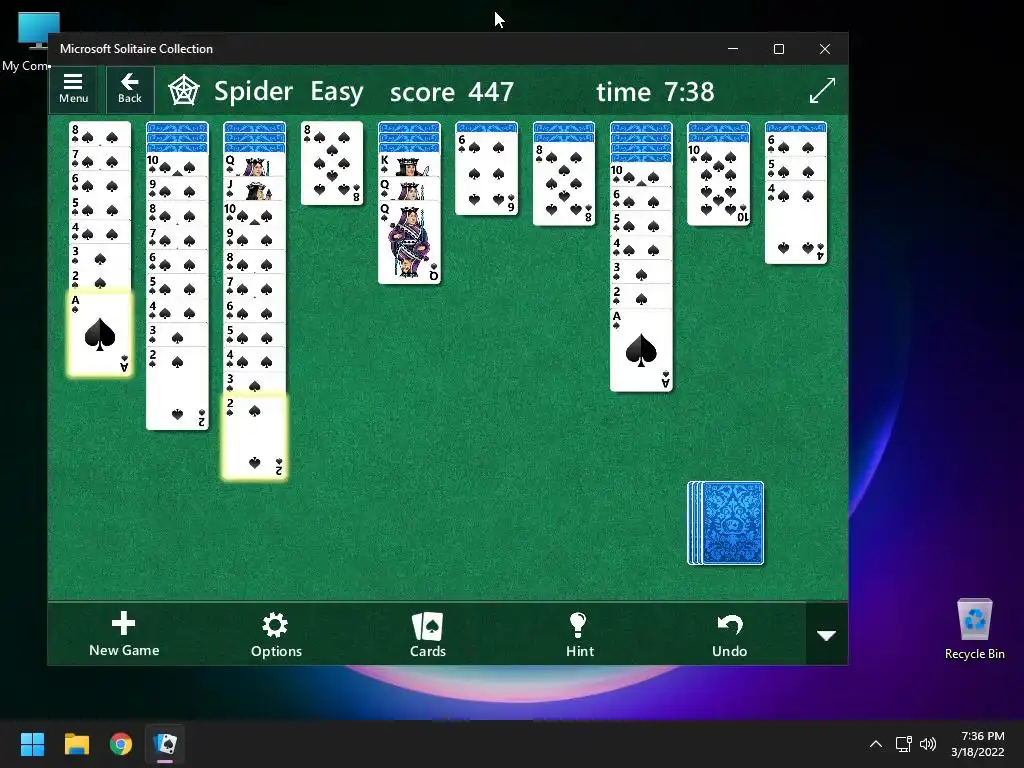This screenshot has height=768, width=1024.
Task: Minimize the Solitaire Collection window
Action: (733, 49)
